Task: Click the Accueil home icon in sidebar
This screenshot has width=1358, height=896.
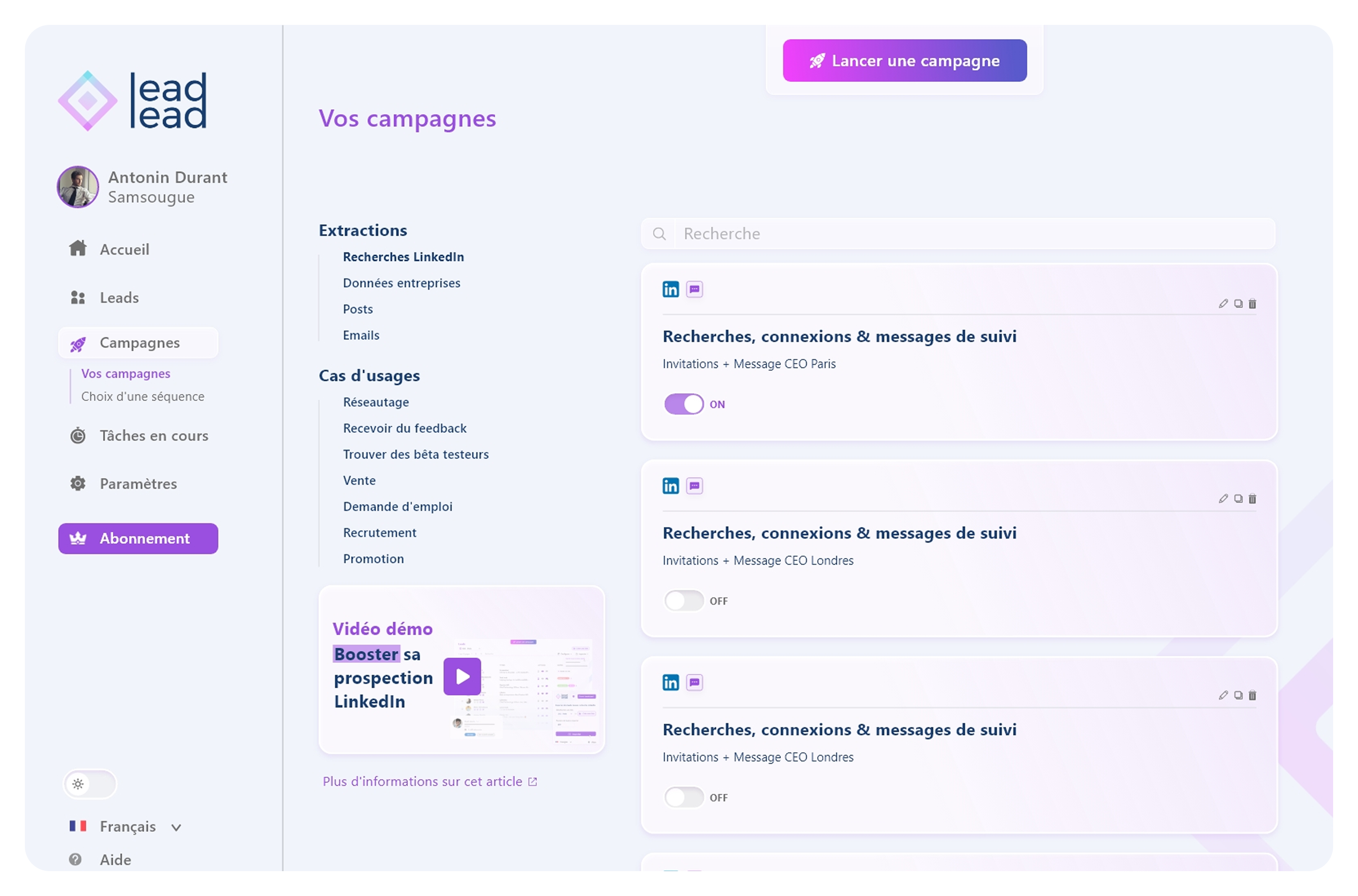Action: [78, 249]
